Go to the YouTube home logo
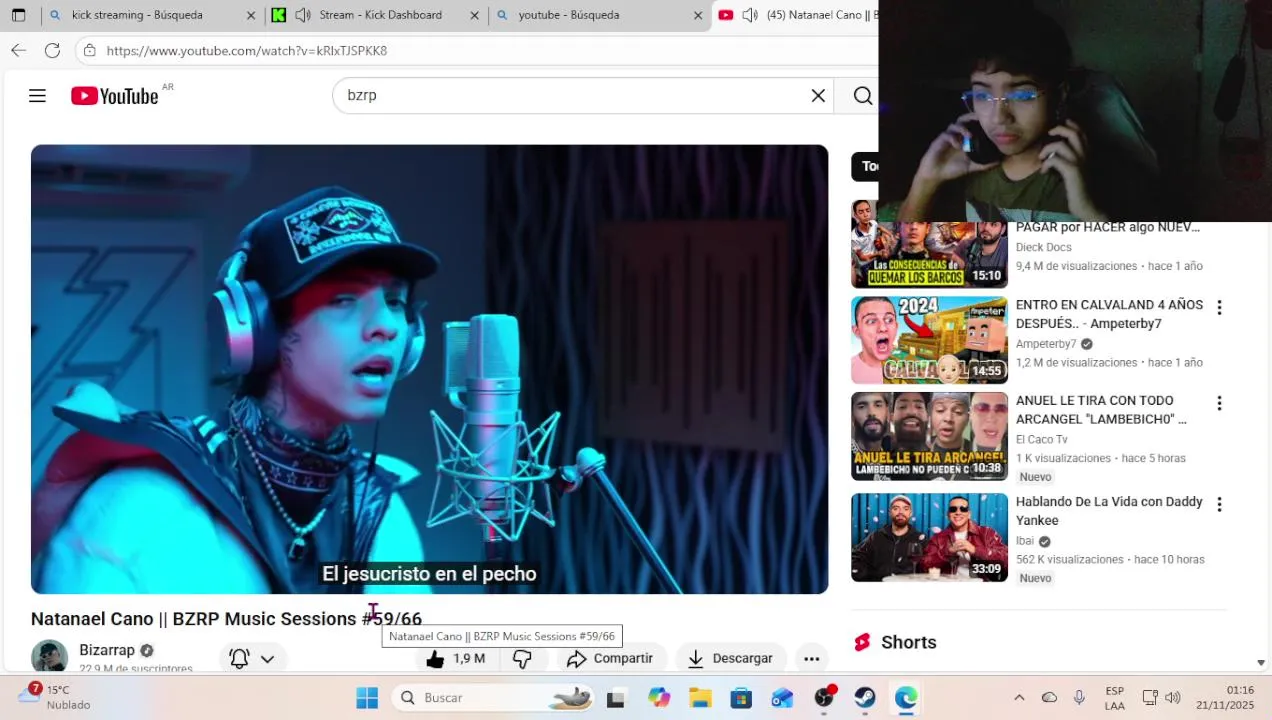1272x720 pixels. coord(115,96)
